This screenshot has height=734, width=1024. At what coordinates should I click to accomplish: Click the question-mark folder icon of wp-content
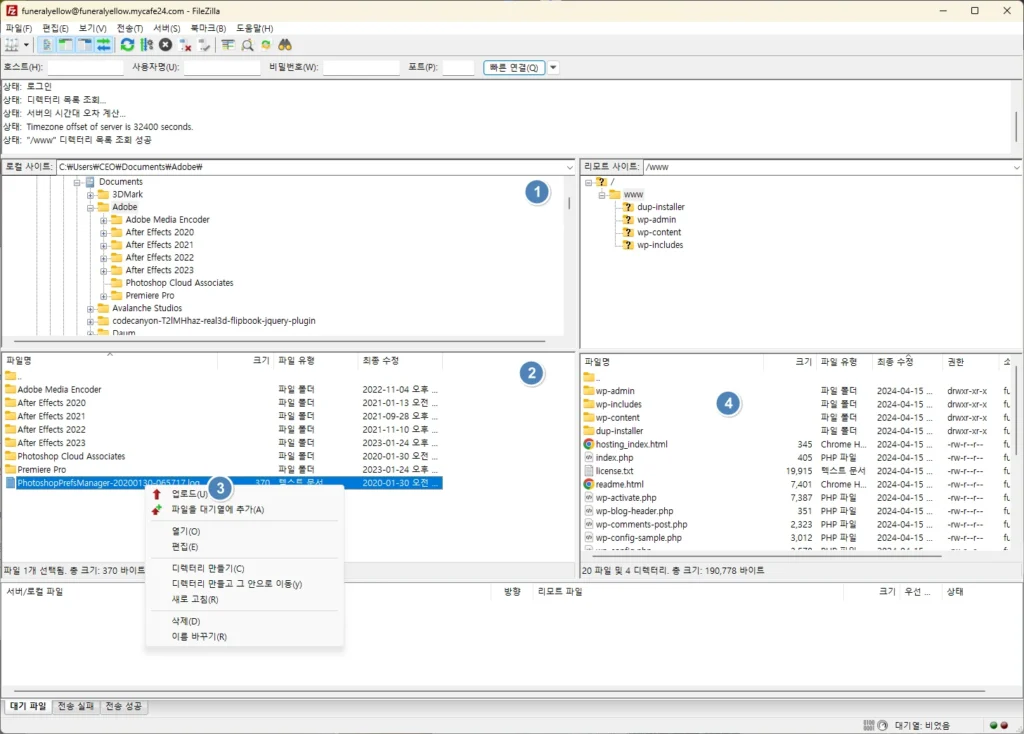click(628, 232)
